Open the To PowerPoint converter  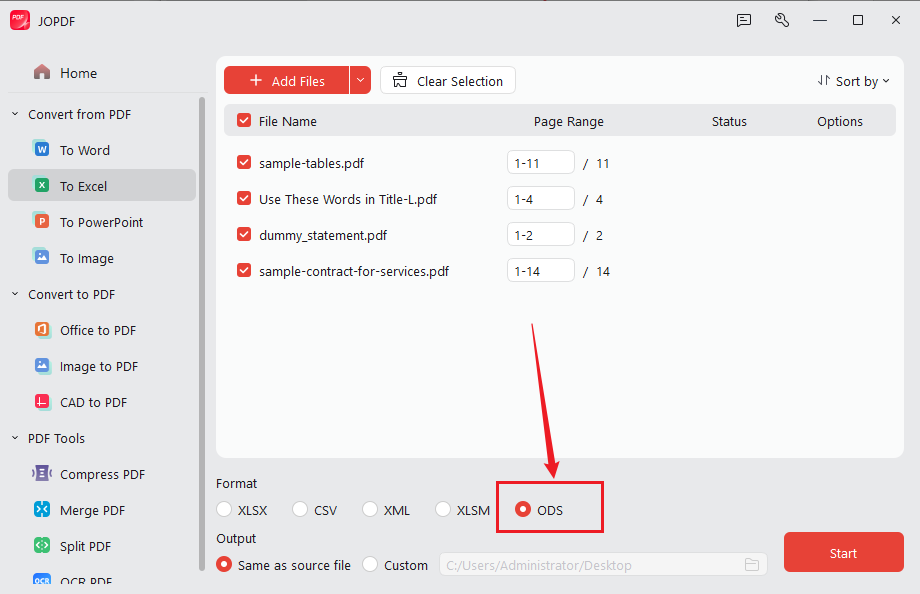[x=102, y=222]
